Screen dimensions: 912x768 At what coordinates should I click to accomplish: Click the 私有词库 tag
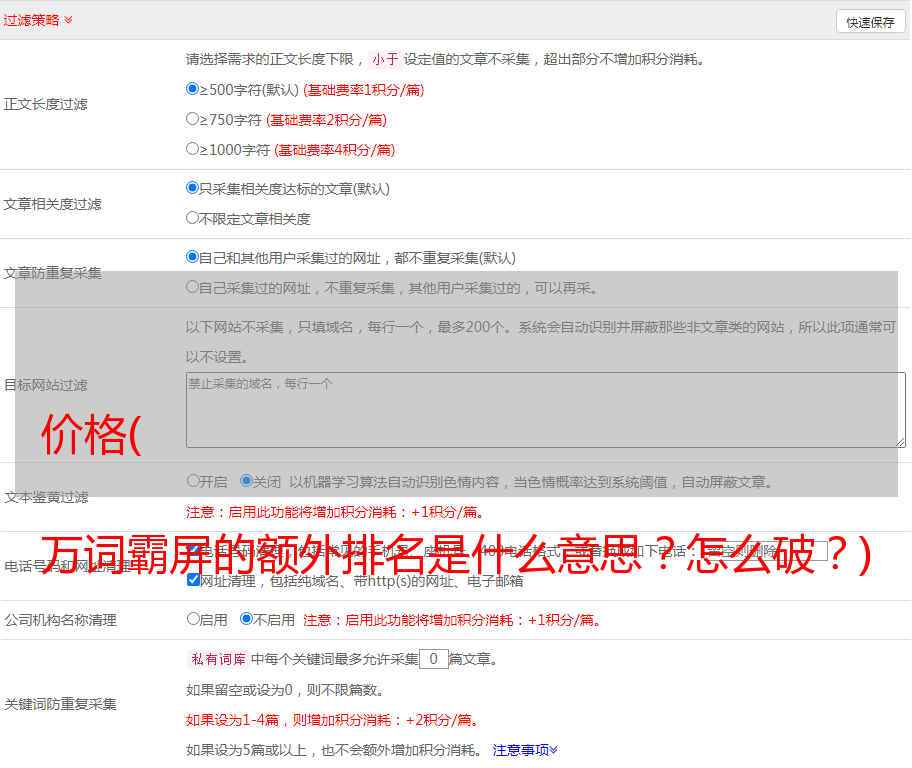pos(219,659)
